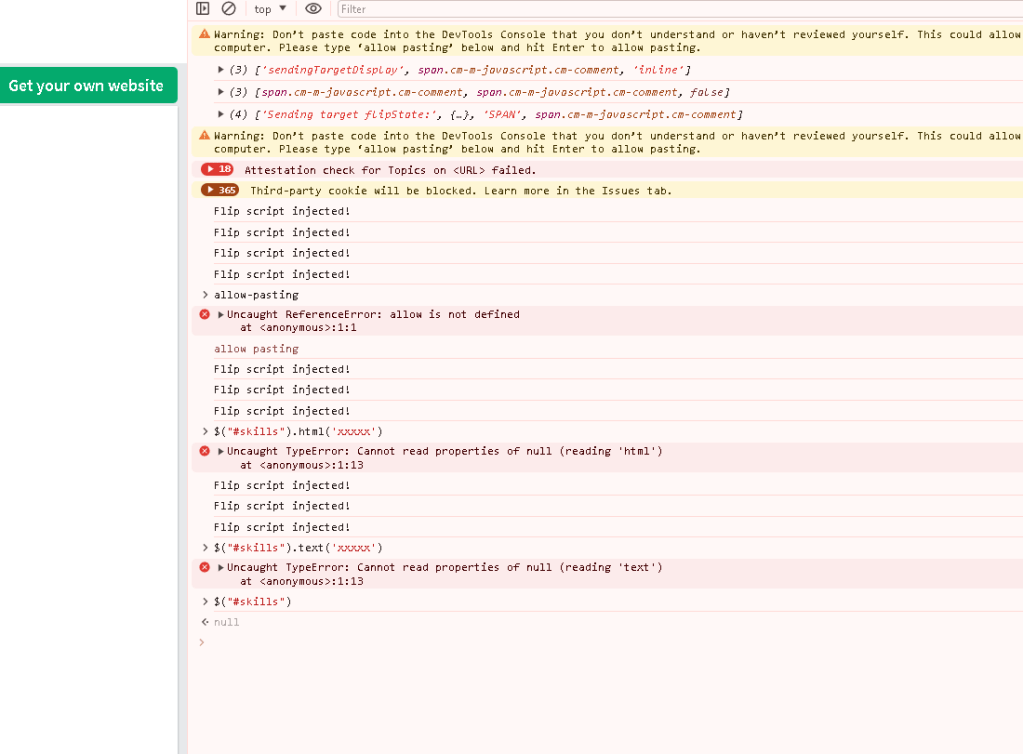The height and width of the screenshot is (754, 1023).
Task: Expand the 365 third-party cookie warnings group
Action: point(220,190)
